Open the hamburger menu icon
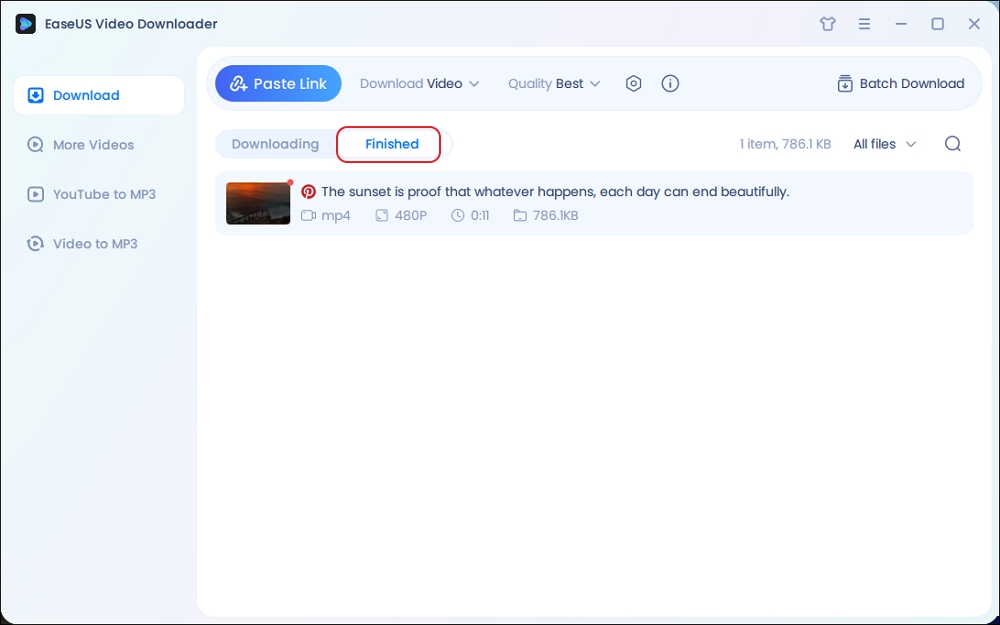This screenshot has width=1000, height=625. coord(864,24)
